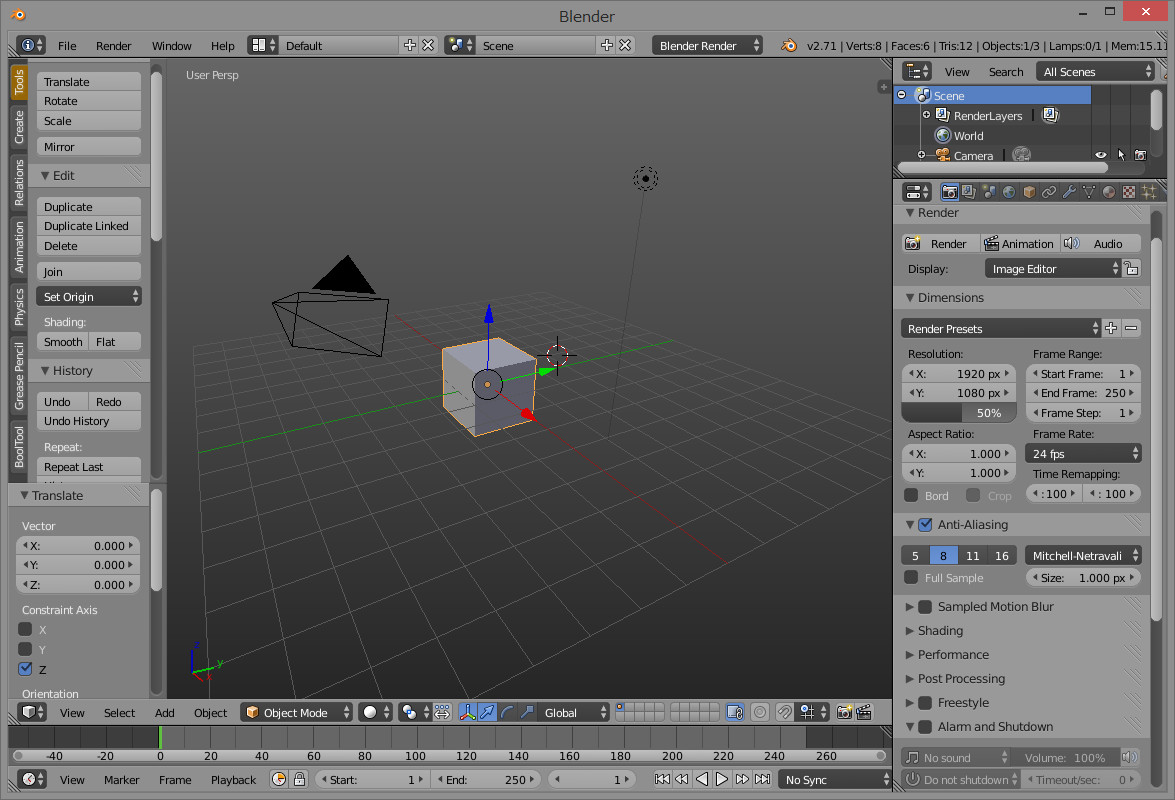The image size is (1175, 800).
Task: Enable the Bord border render checkbox
Action: coord(911,495)
